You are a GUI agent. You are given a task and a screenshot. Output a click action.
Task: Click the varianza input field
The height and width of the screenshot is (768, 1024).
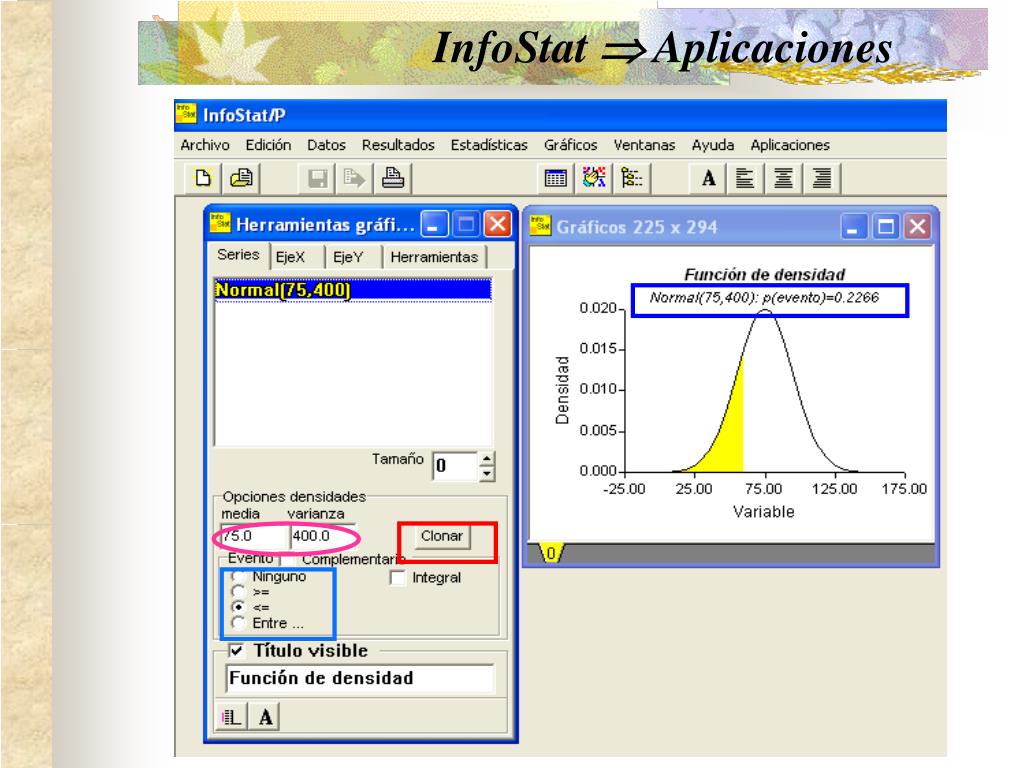click(323, 536)
